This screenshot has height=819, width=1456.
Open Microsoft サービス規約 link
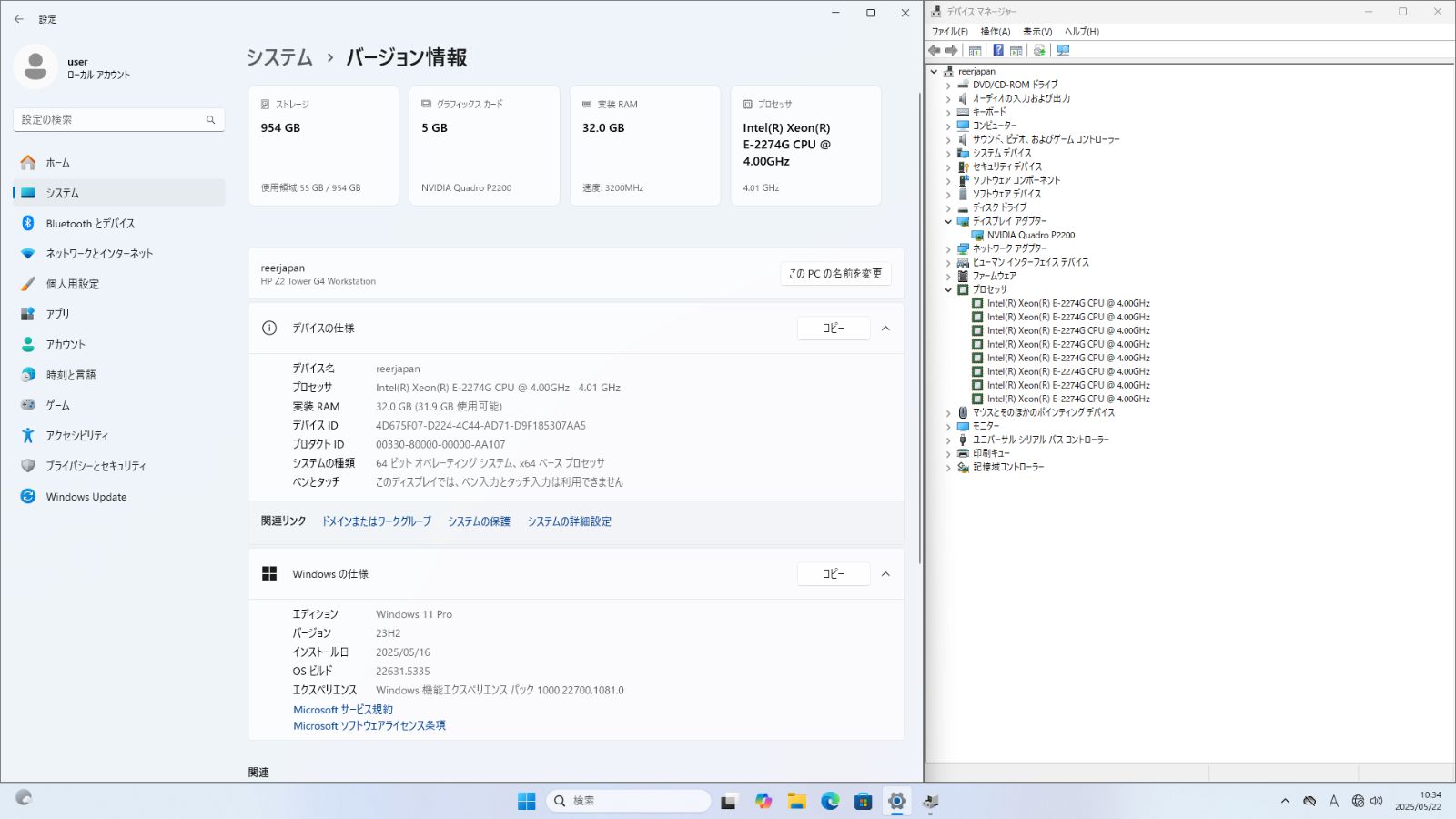pyautogui.click(x=343, y=710)
